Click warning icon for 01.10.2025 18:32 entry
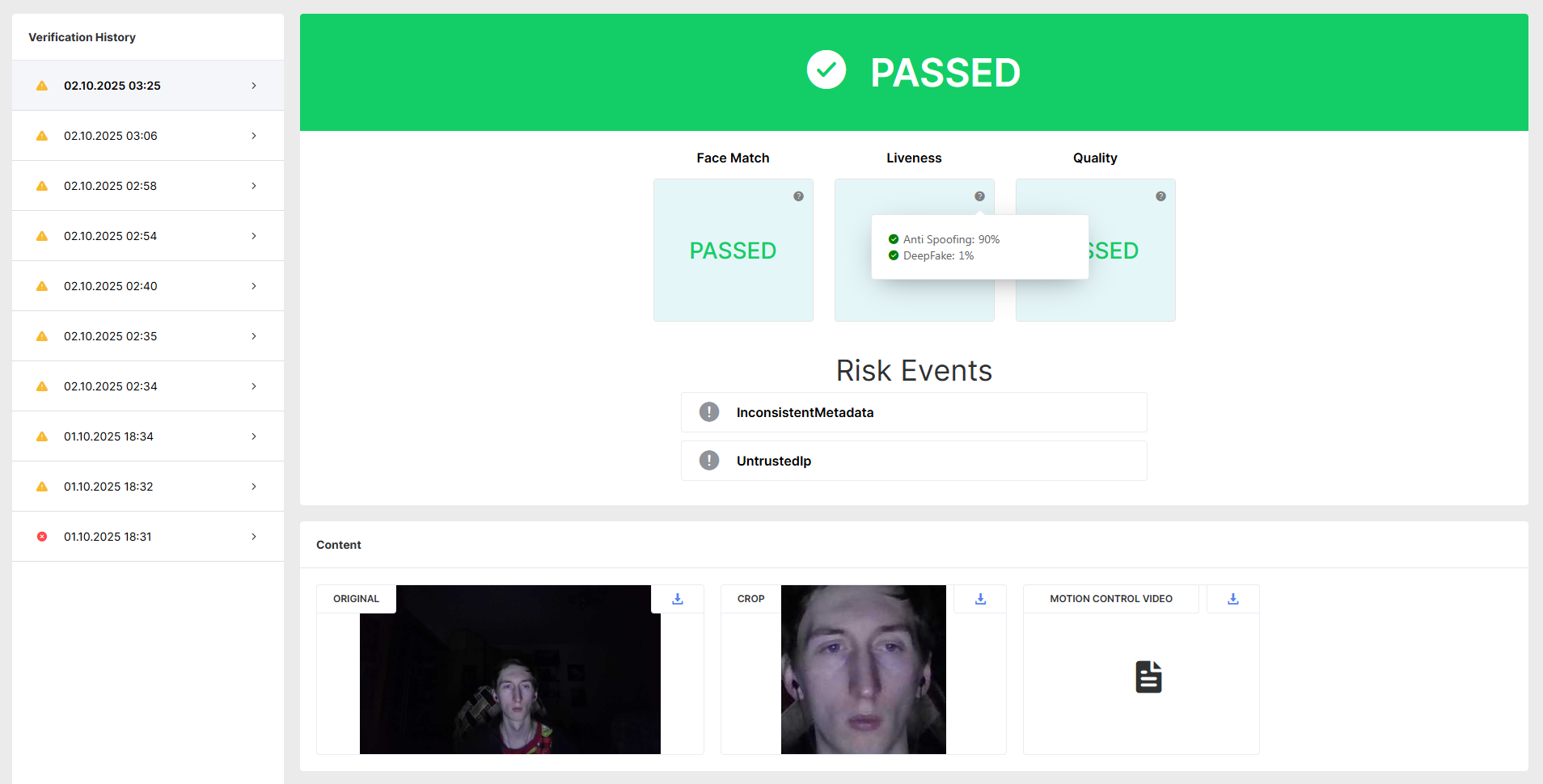The image size is (1543, 784). coord(42,487)
